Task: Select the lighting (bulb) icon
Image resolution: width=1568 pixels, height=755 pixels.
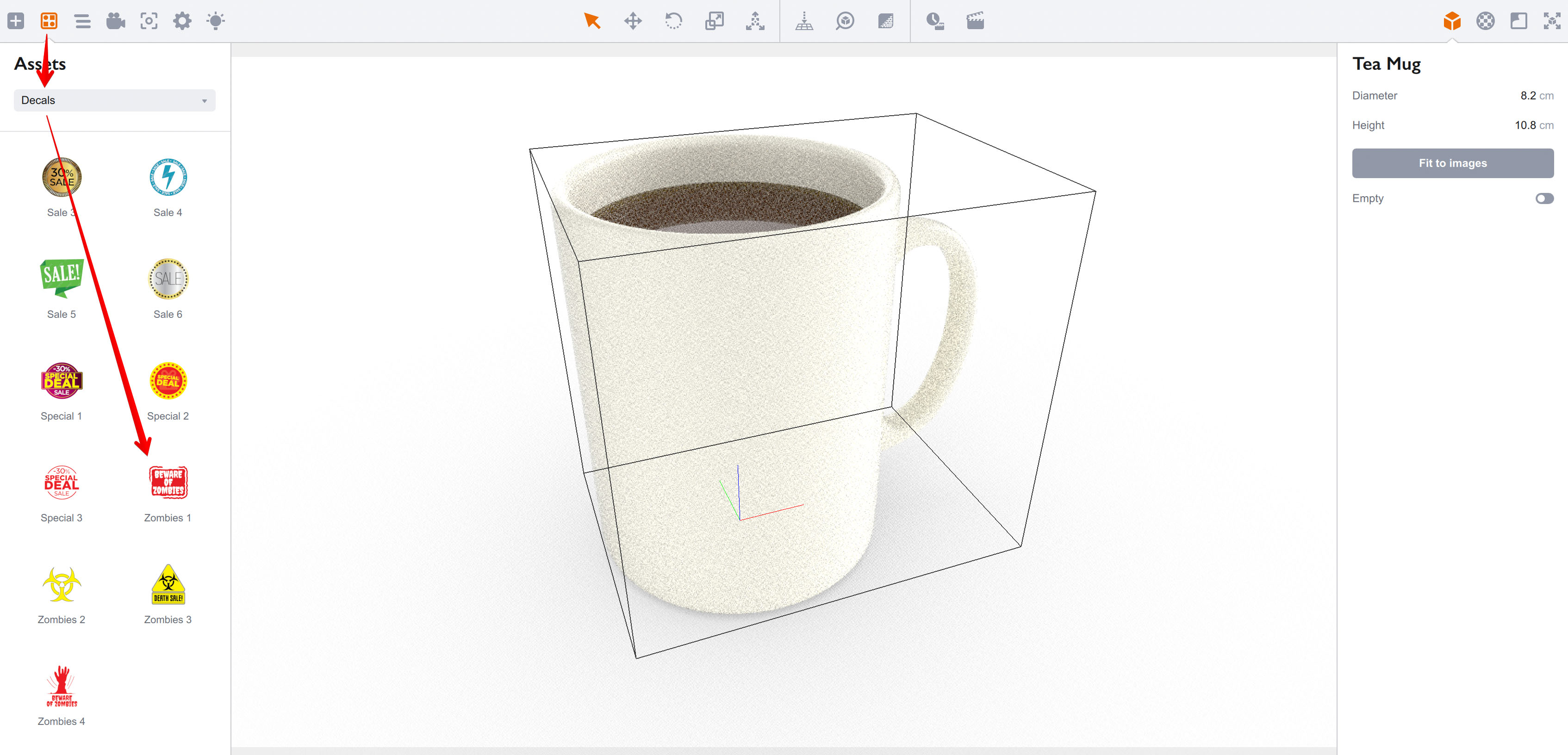Action: (215, 21)
